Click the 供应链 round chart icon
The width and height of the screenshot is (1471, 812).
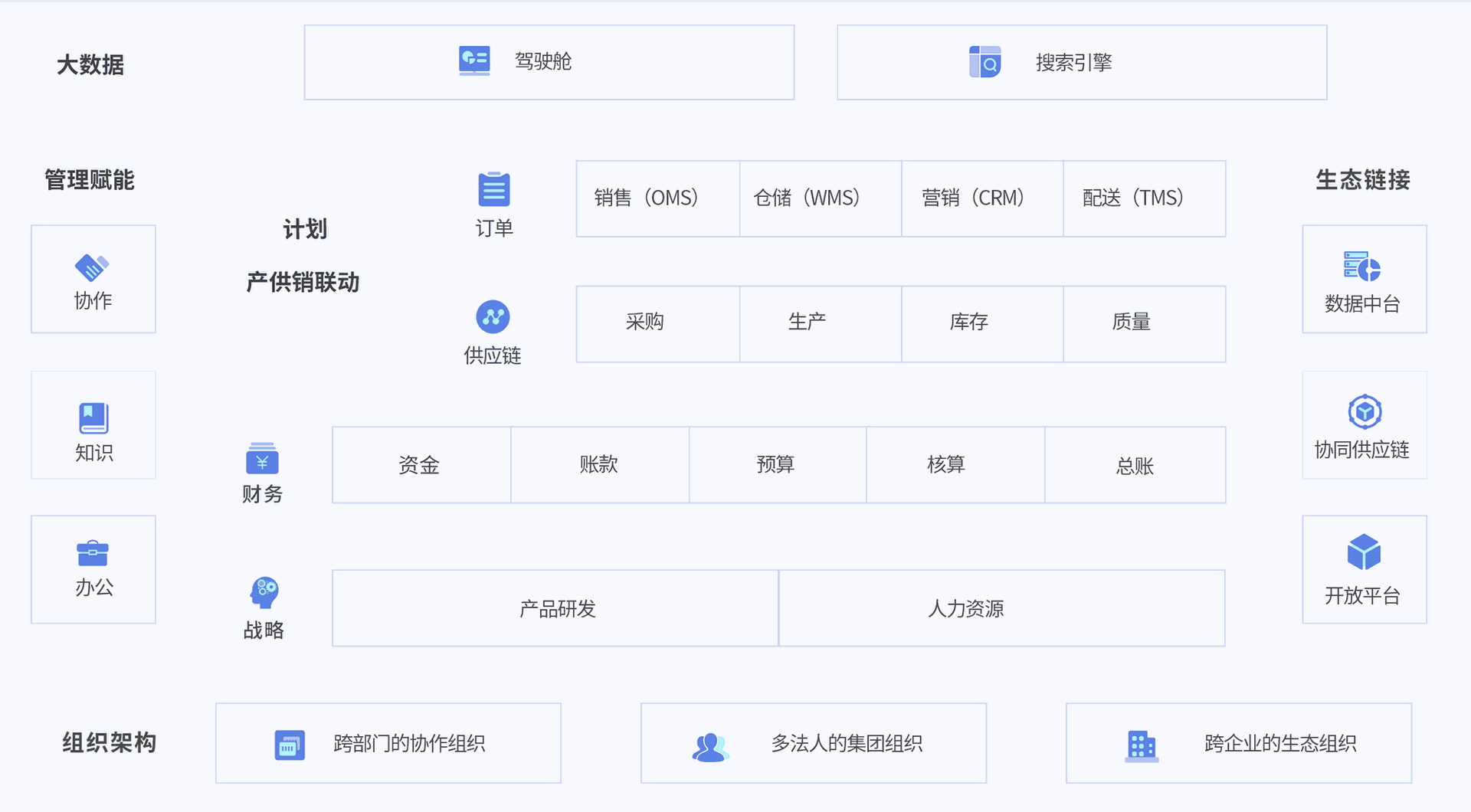[x=493, y=316]
